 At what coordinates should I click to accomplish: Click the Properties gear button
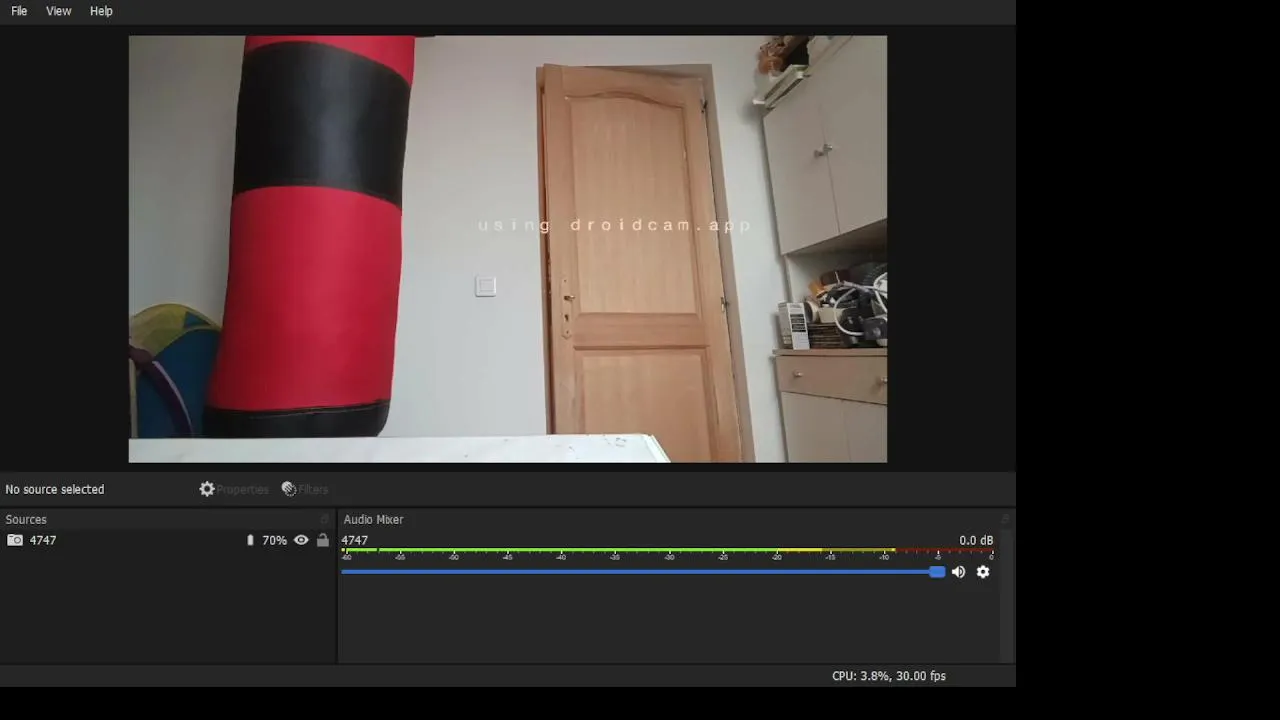[x=234, y=489]
